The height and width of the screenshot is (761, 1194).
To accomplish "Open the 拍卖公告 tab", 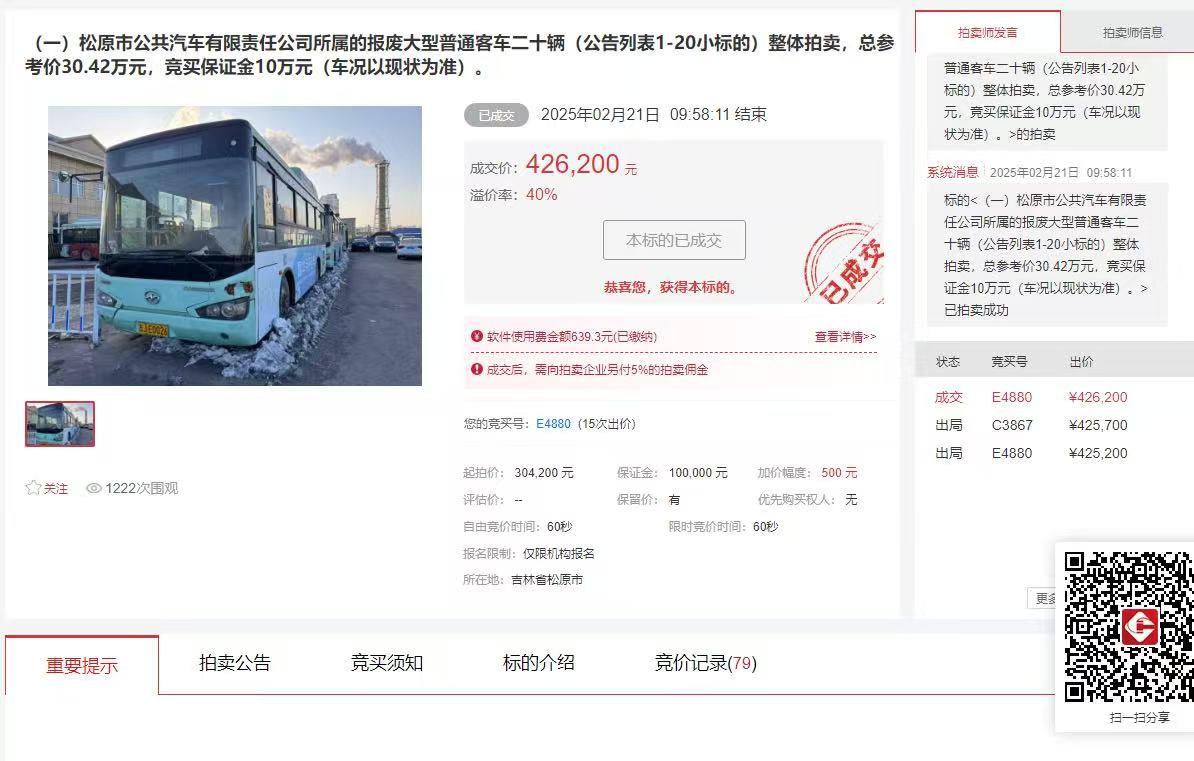I will pos(235,663).
